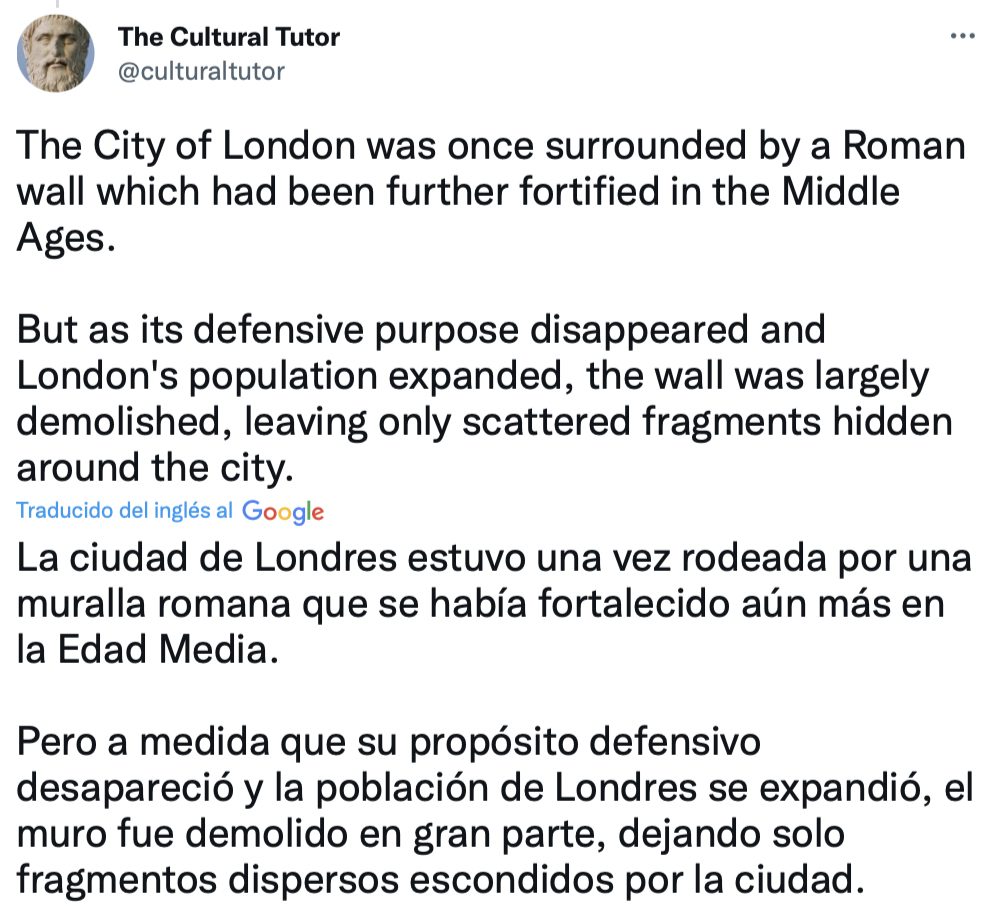992x918 pixels.
Task: Click the Spanish paragraph starting 'Pero a medida'
Action: point(490,811)
